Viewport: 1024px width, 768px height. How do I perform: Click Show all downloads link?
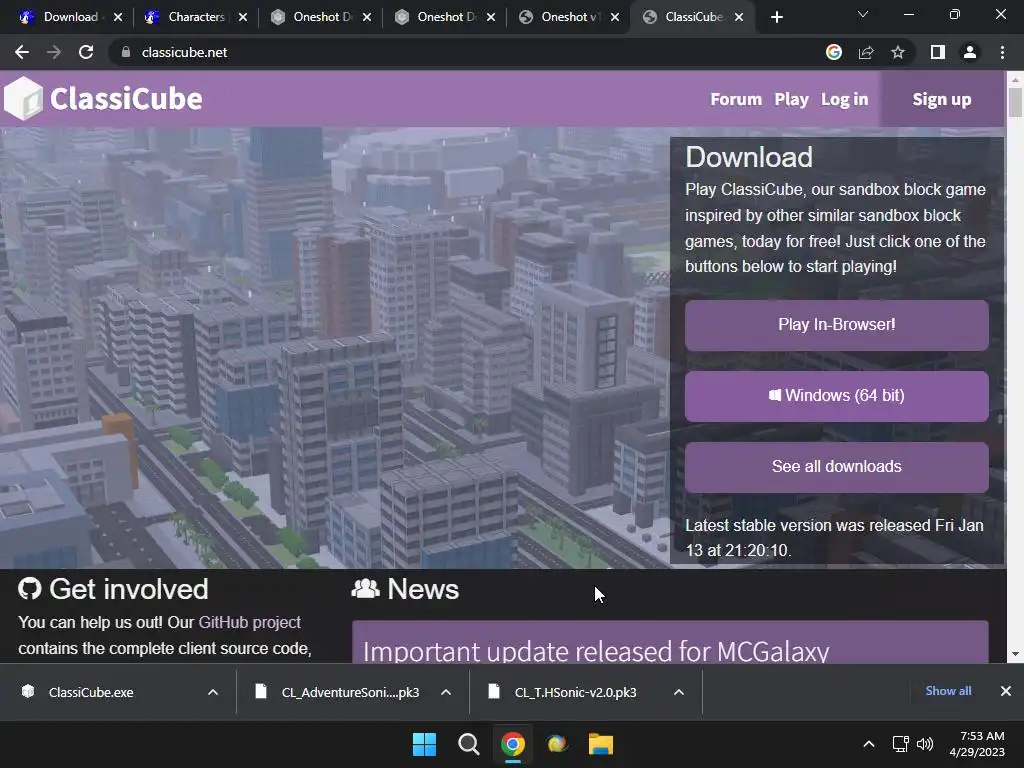pyautogui.click(x=948, y=691)
